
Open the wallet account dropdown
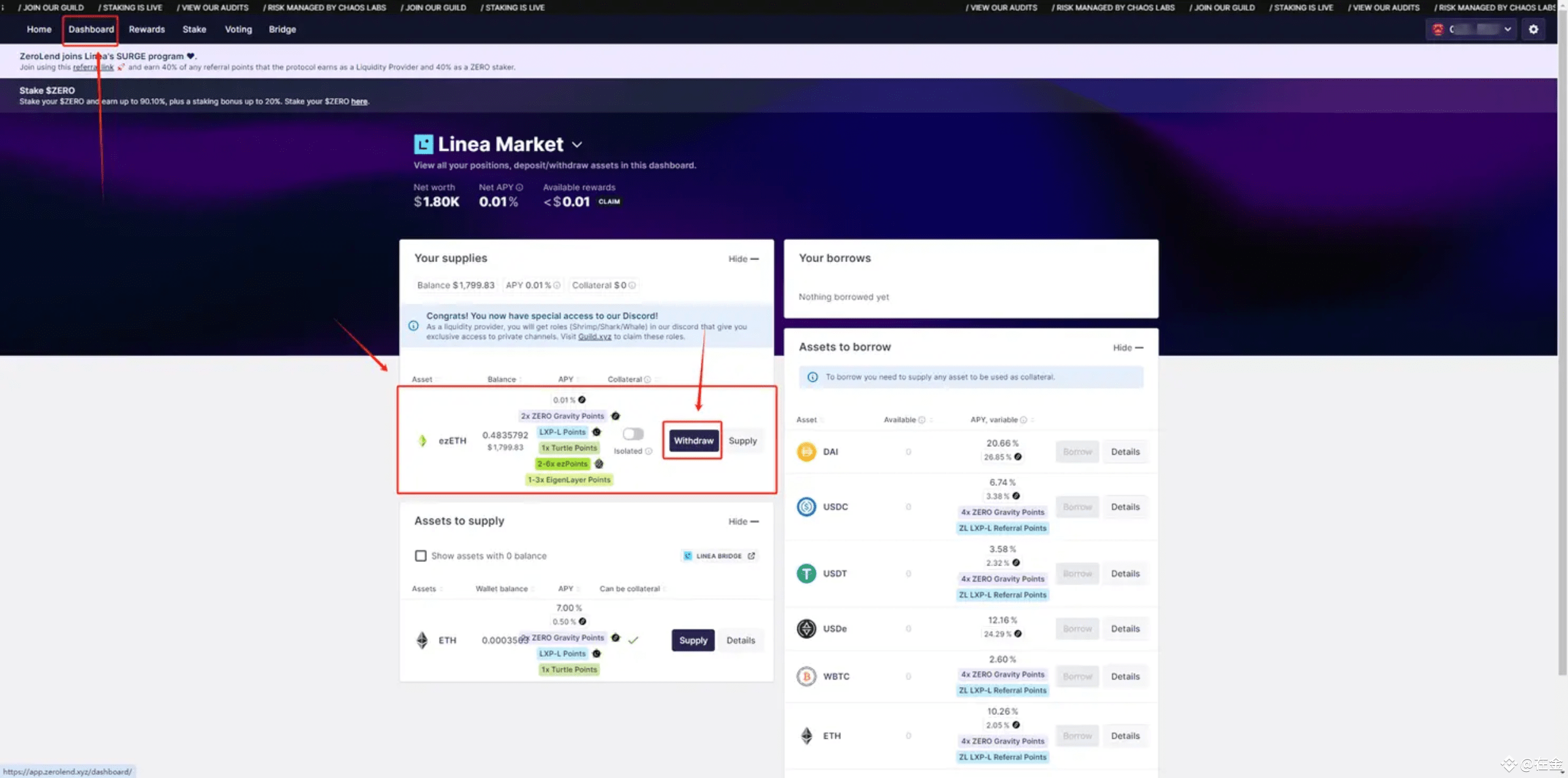tap(1471, 29)
